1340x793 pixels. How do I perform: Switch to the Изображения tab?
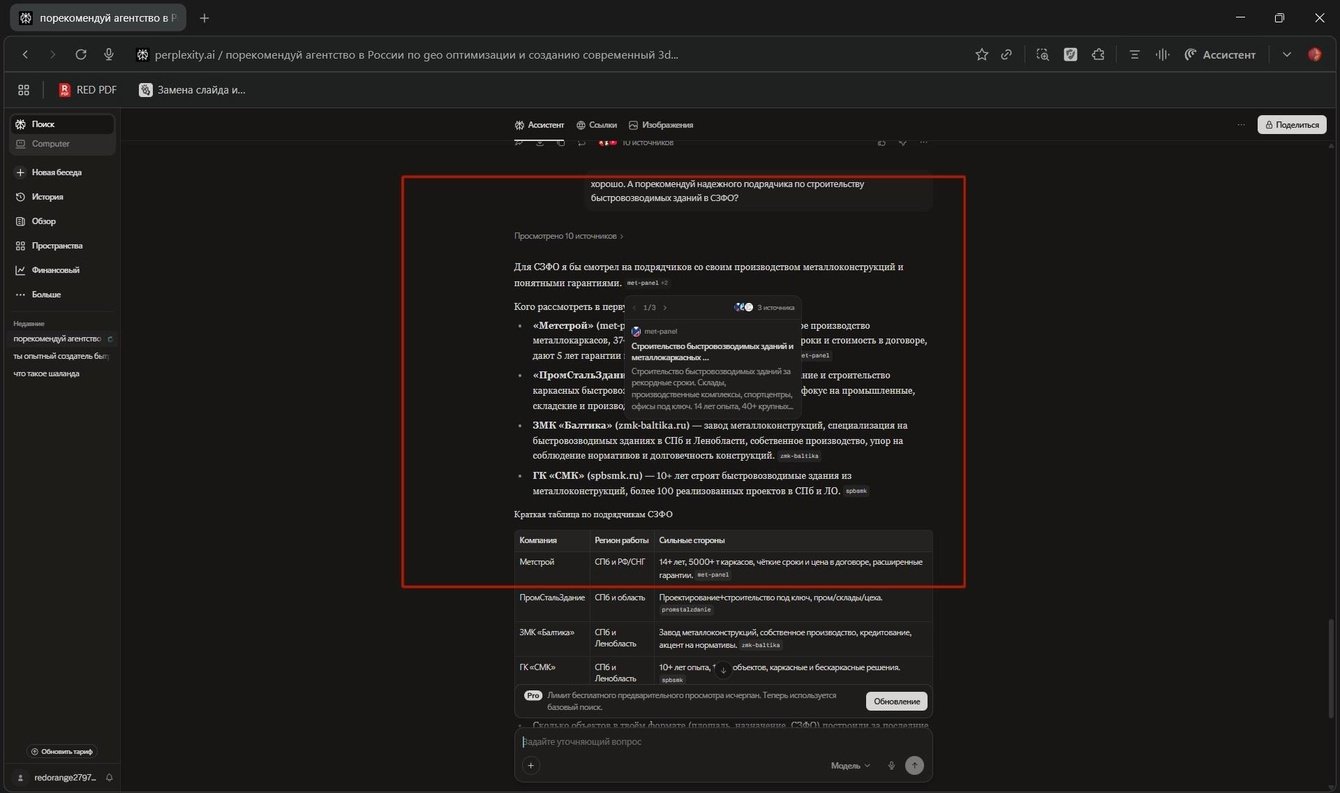[661, 125]
